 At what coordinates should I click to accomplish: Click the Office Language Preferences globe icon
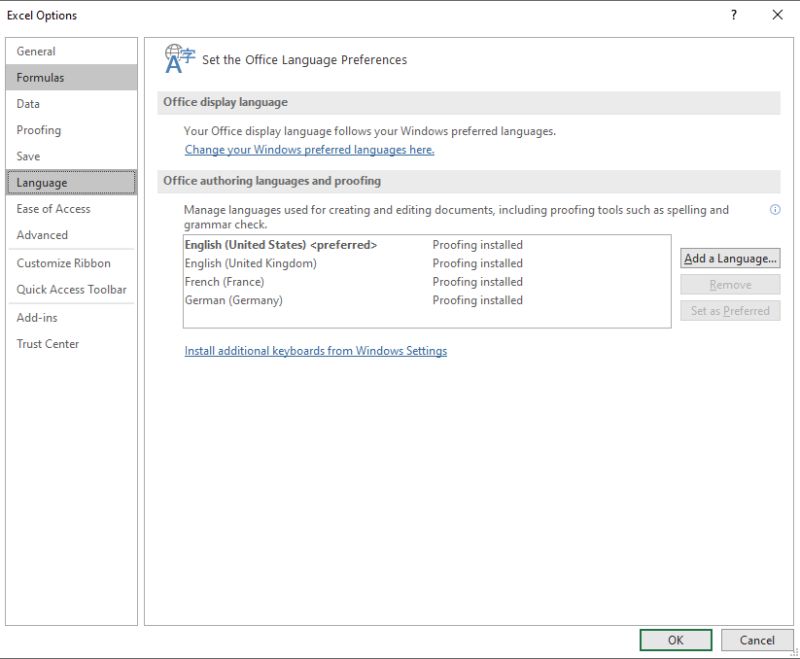click(x=180, y=59)
